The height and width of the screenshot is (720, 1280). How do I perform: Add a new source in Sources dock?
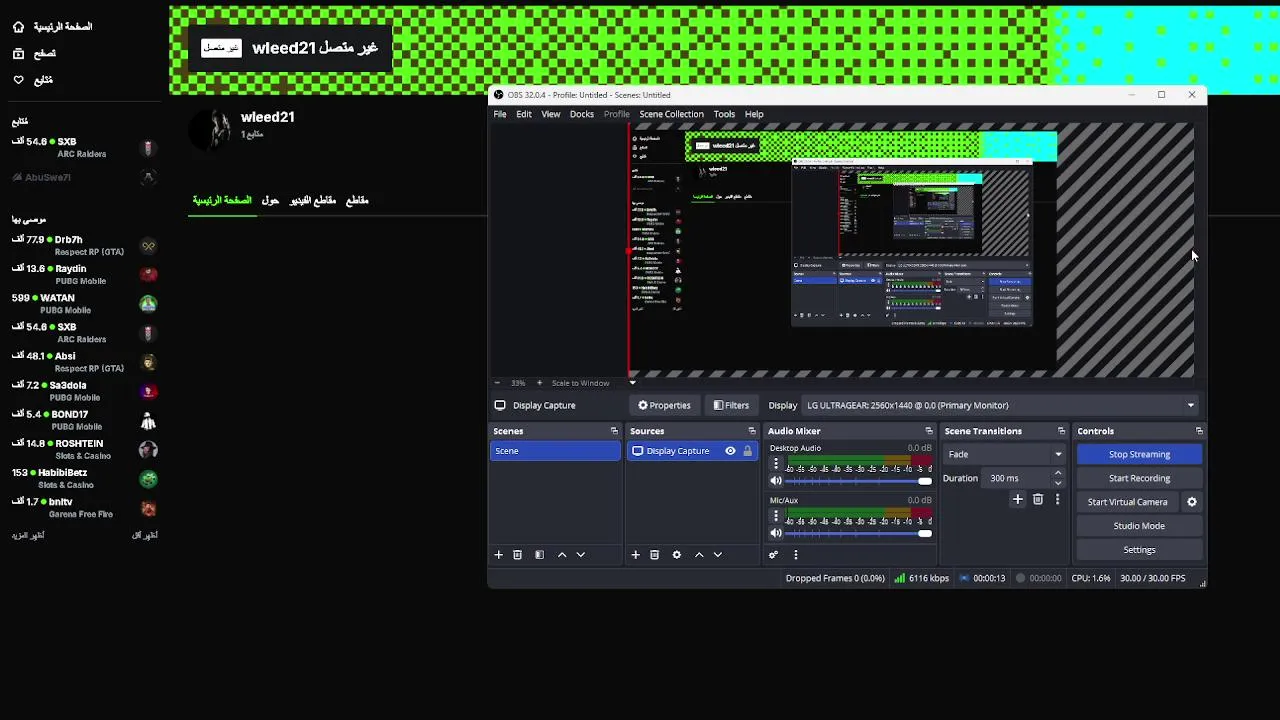point(635,554)
